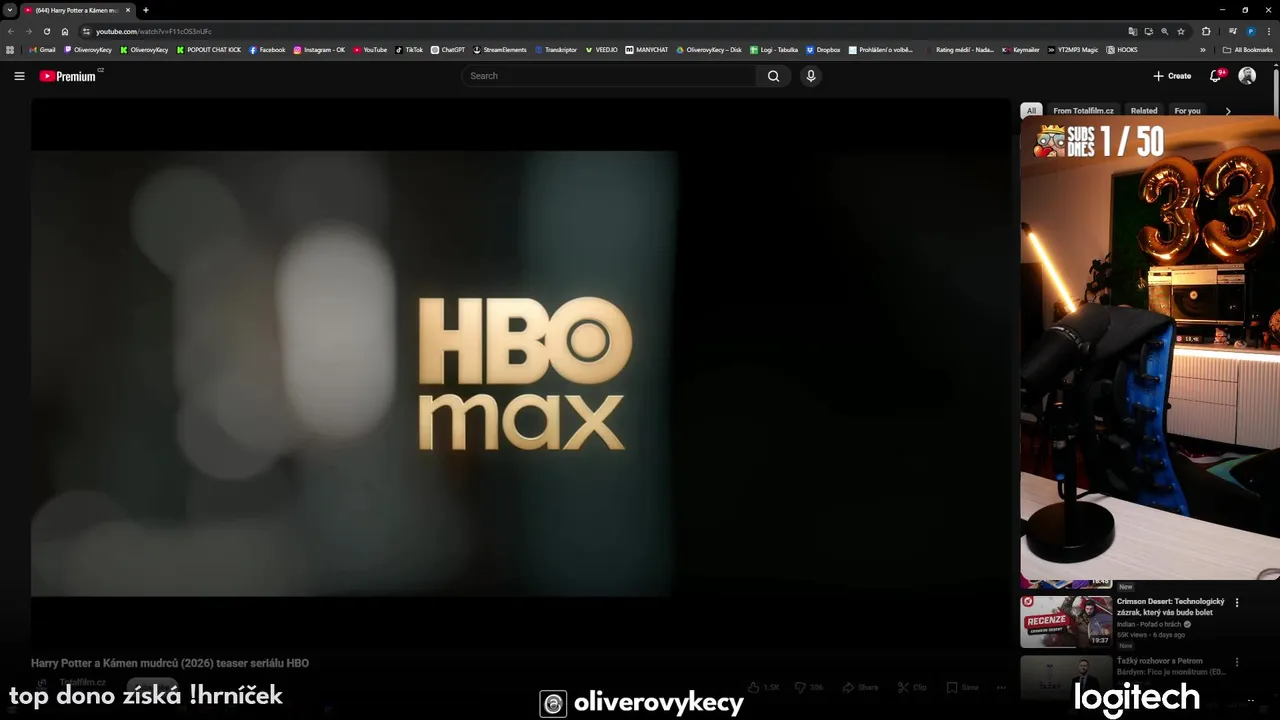
Task: Open the browser zoom magnifier icon
Action: coord(1165,31)
